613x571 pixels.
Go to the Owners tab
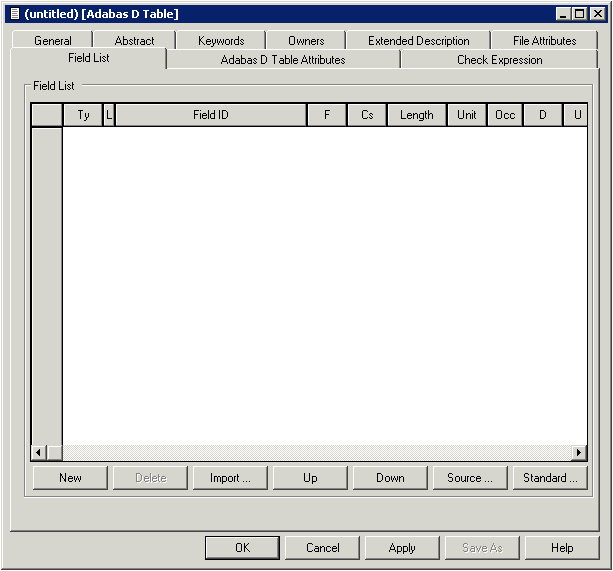306,41
